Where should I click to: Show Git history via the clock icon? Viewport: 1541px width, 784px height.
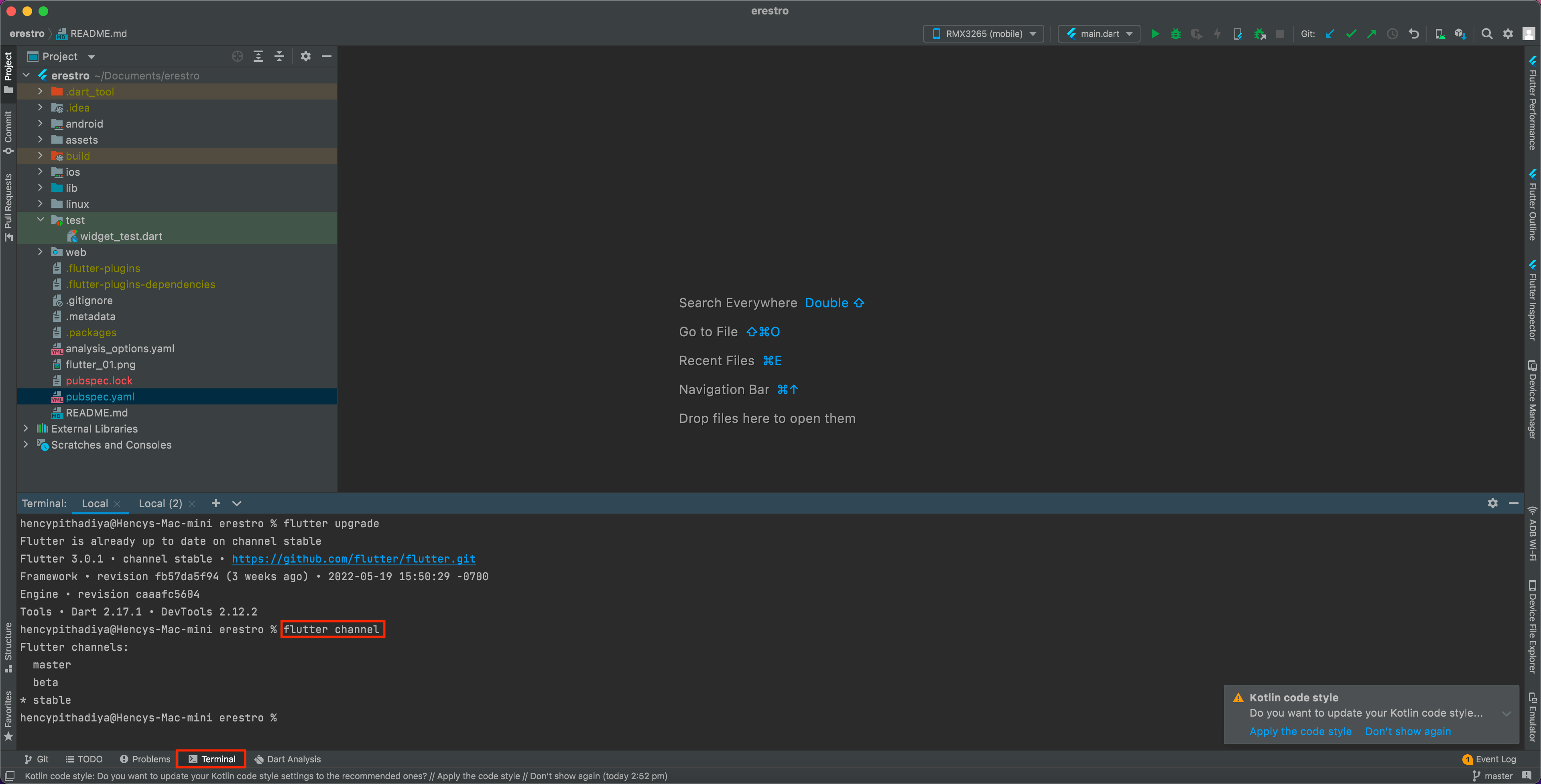pyautogui.click(x=1393, y=33)
